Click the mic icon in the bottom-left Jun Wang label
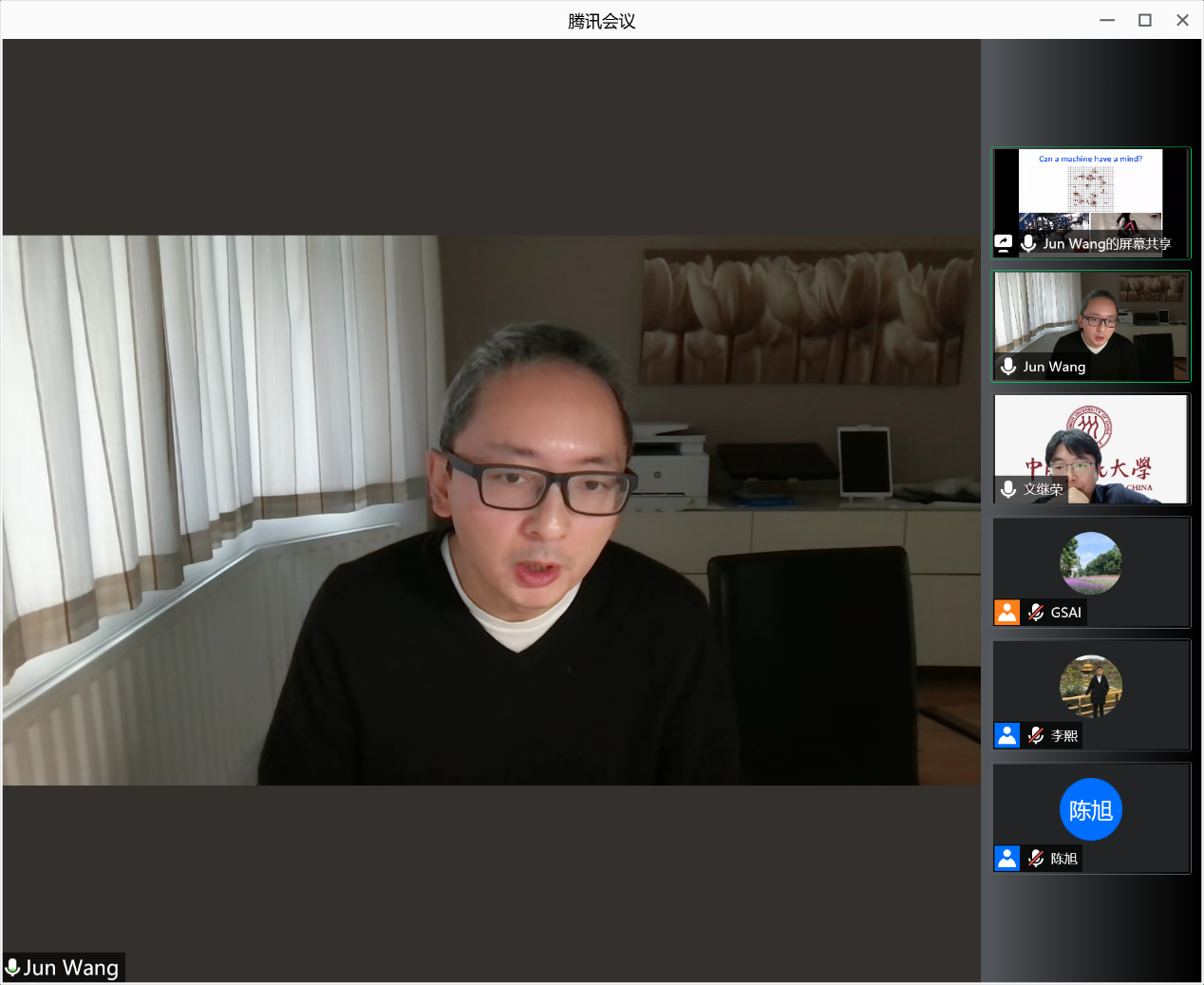Viewport: 1204px width, 985px height. [x=13, y=968]
